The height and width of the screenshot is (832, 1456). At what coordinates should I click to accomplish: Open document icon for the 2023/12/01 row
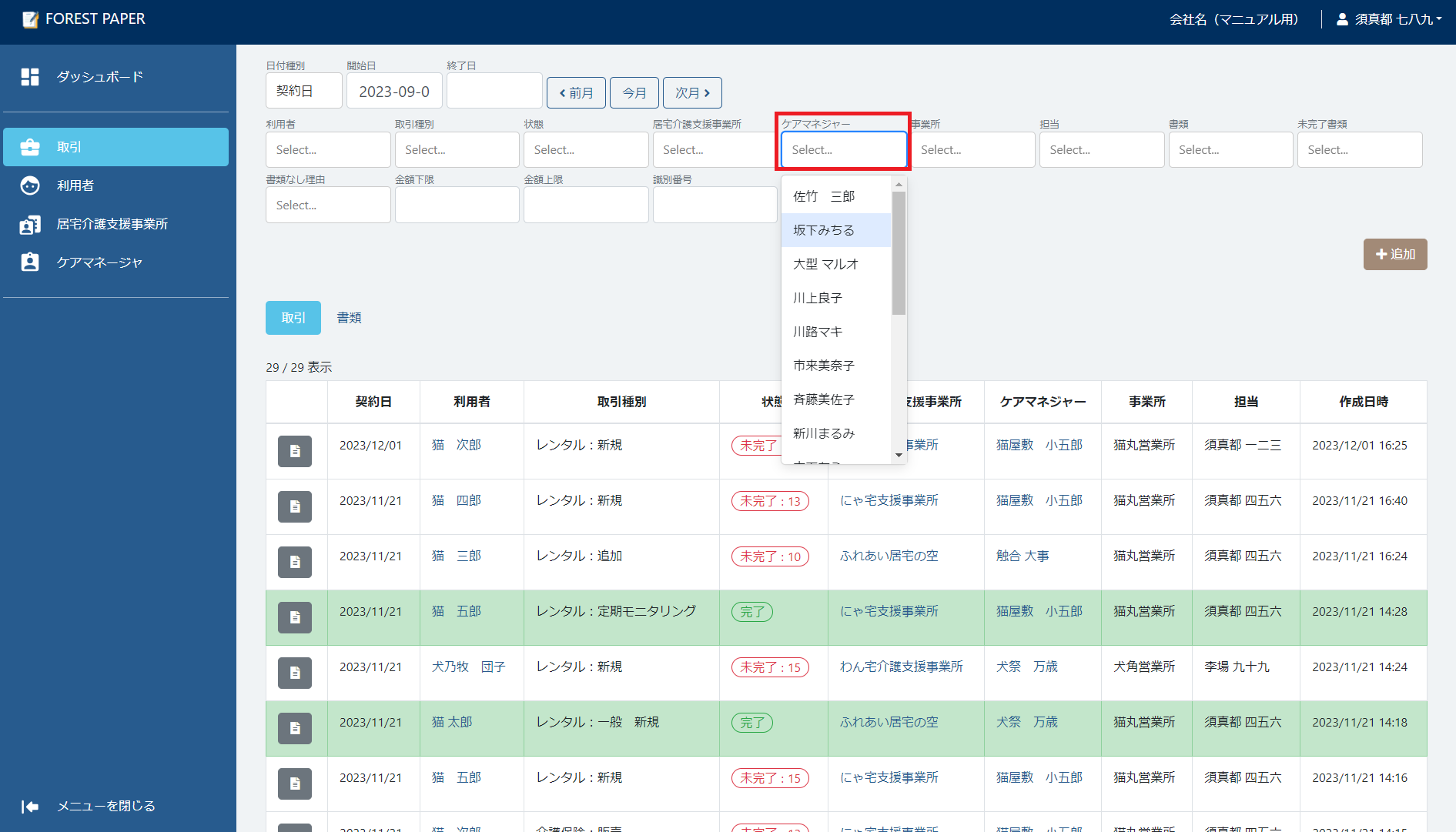pos(294,452)
